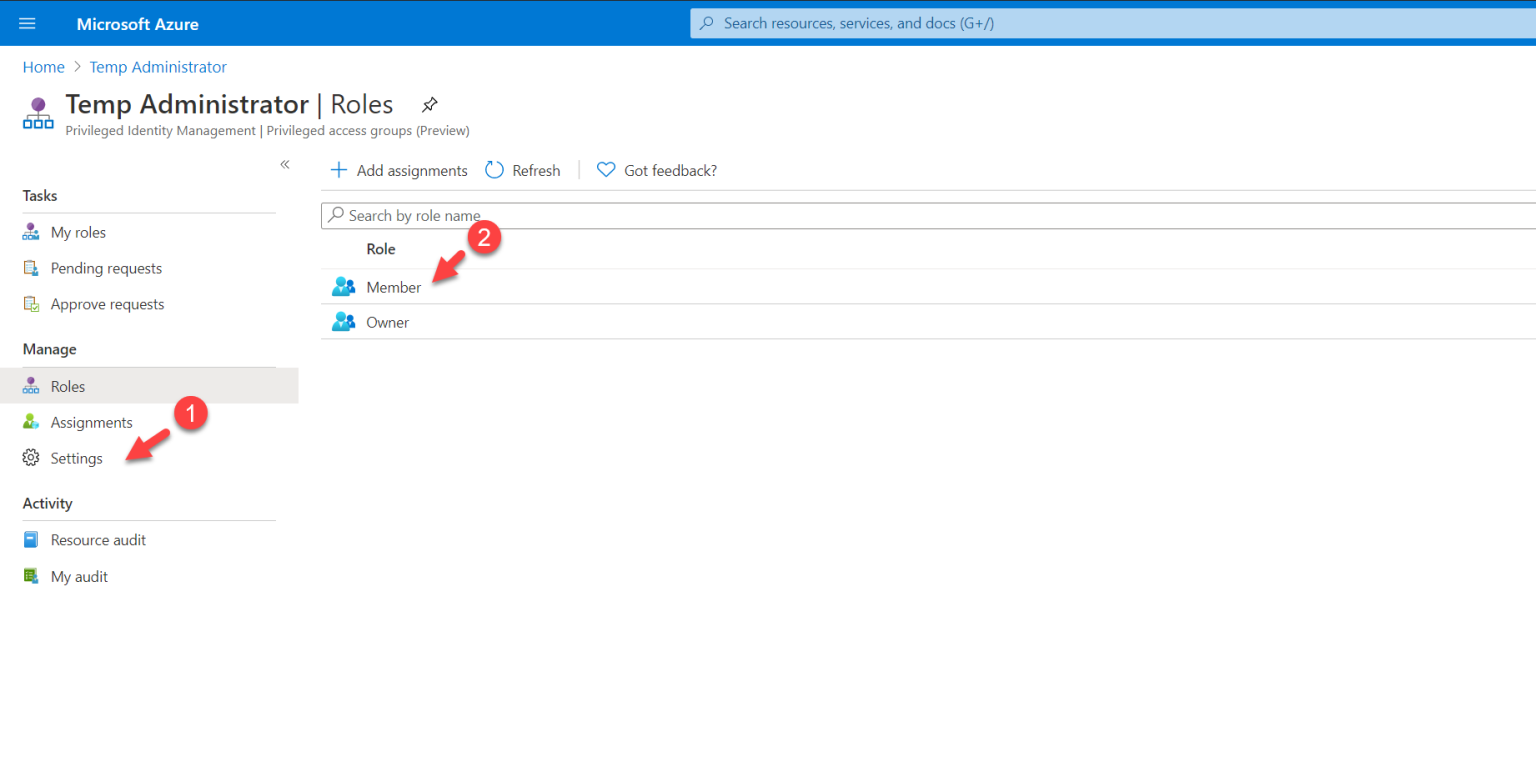Click the heart icon next to Got feedback
1536x762 pixels.
[x=605, y=170]
